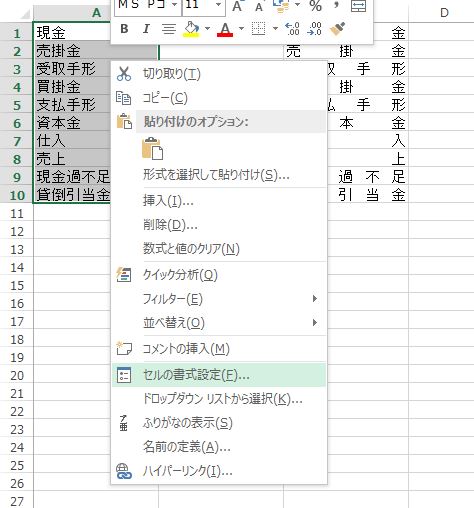
Task: Click cell A1 containing 現金
Action: coord(72,33)
